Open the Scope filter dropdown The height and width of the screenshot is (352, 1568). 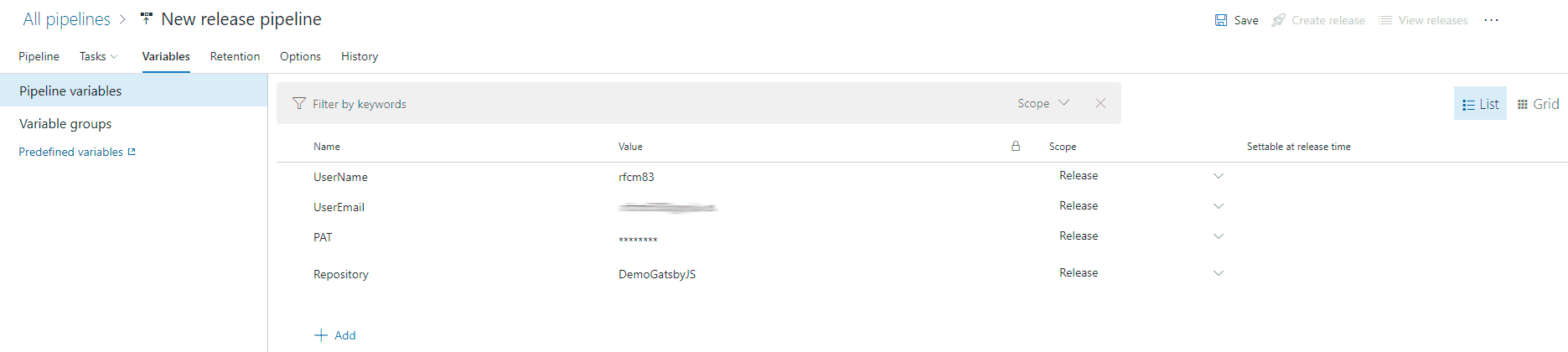pos(1043,103)
